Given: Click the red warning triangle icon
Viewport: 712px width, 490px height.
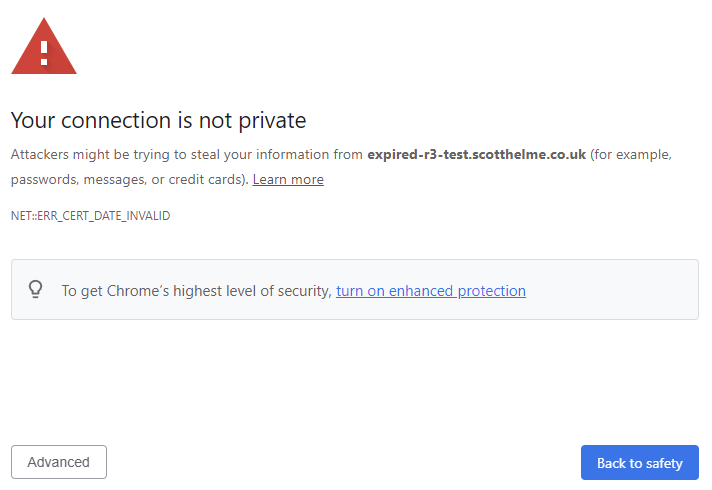Looking at the screenshot, I should tap(44, 48).
